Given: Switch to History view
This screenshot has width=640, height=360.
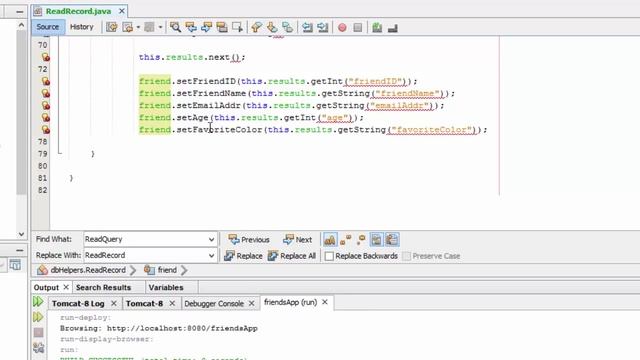Looking at the screenshot, I should 82,27.
